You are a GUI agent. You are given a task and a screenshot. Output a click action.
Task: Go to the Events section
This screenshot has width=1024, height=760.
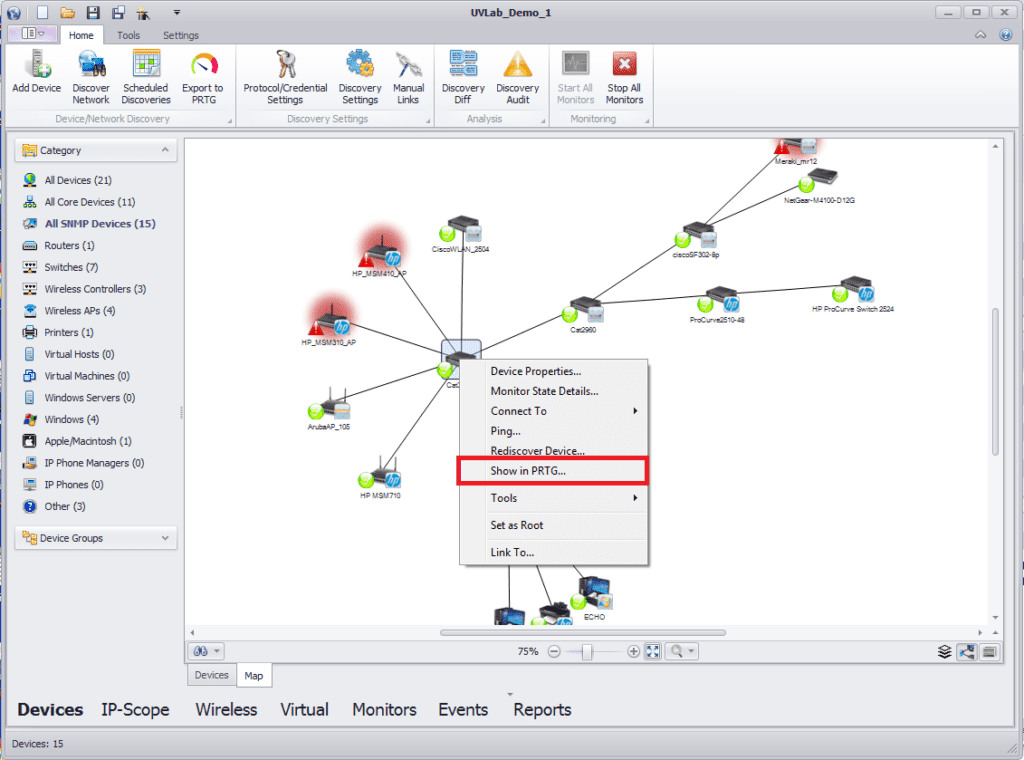463,710
